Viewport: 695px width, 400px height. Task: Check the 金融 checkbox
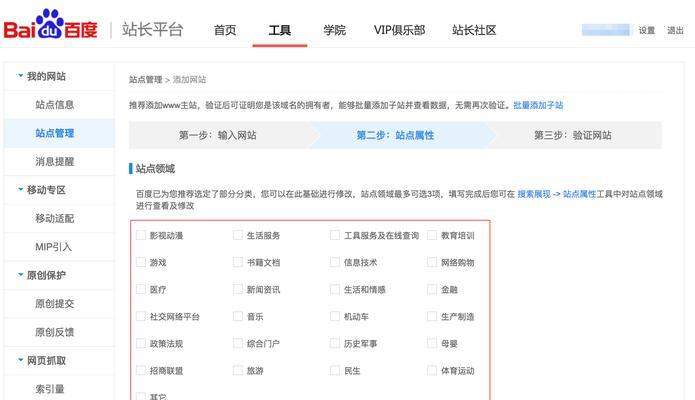click(432, 289)
